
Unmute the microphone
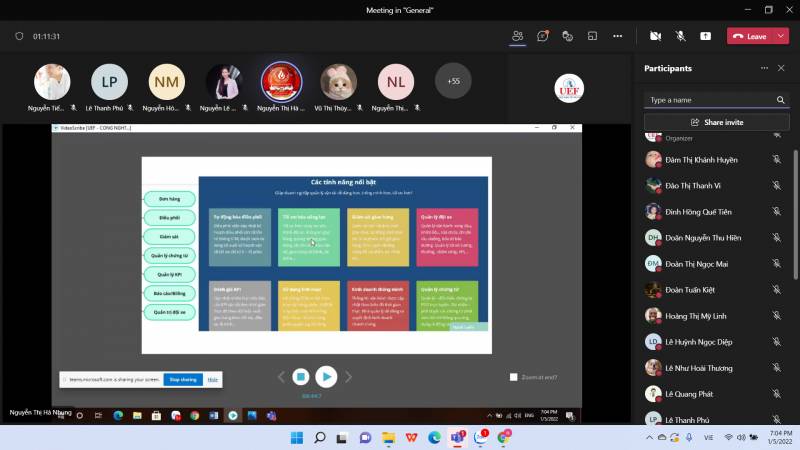[x=680, y=36]
